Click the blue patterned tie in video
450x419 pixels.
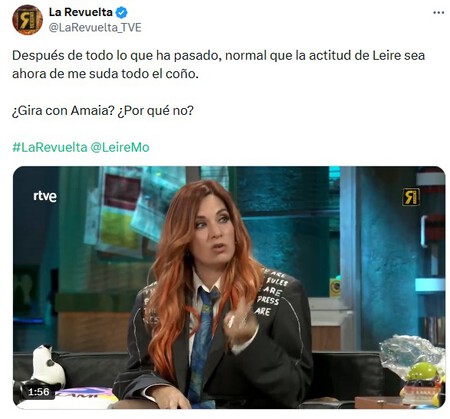(x=202, y=345)
